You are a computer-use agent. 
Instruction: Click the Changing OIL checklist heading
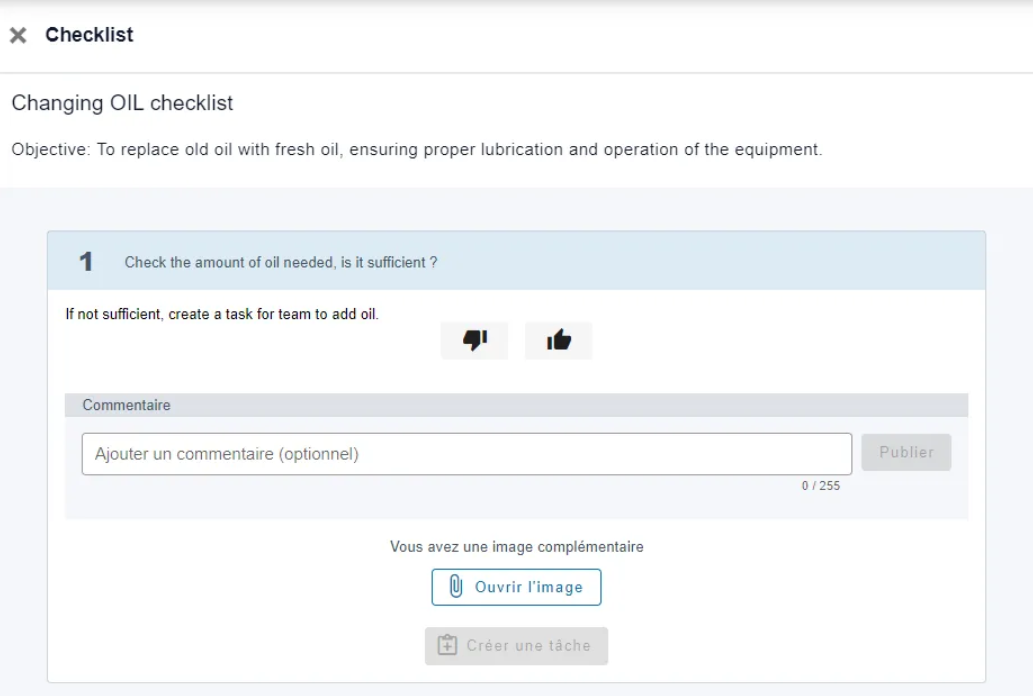(x=122, y=103)
